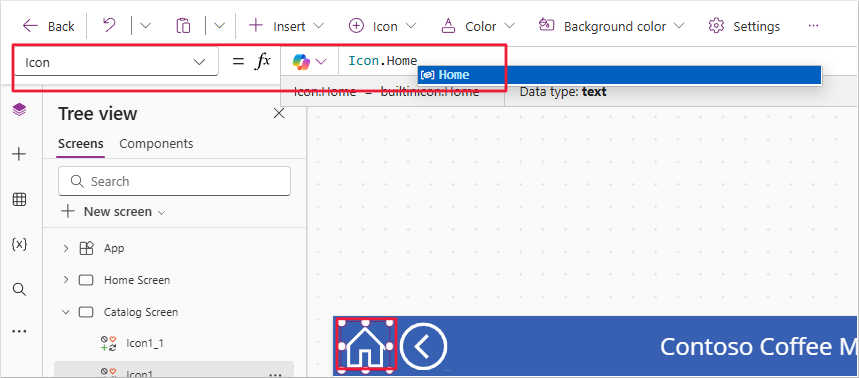Undo the last action
859x378 pixels.
[x=110, y=25]
